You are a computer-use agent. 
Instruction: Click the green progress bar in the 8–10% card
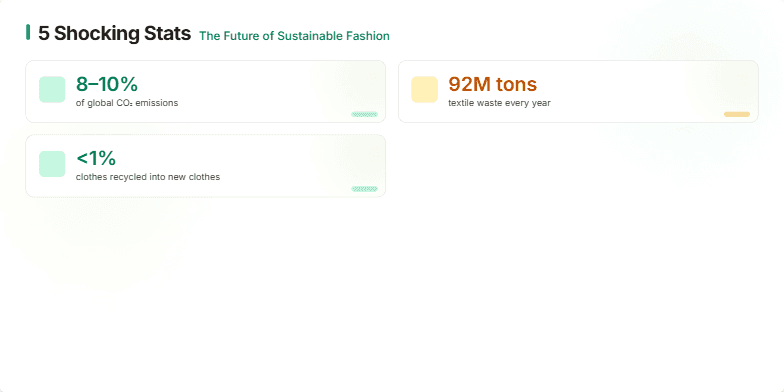(x=364, y=114)
